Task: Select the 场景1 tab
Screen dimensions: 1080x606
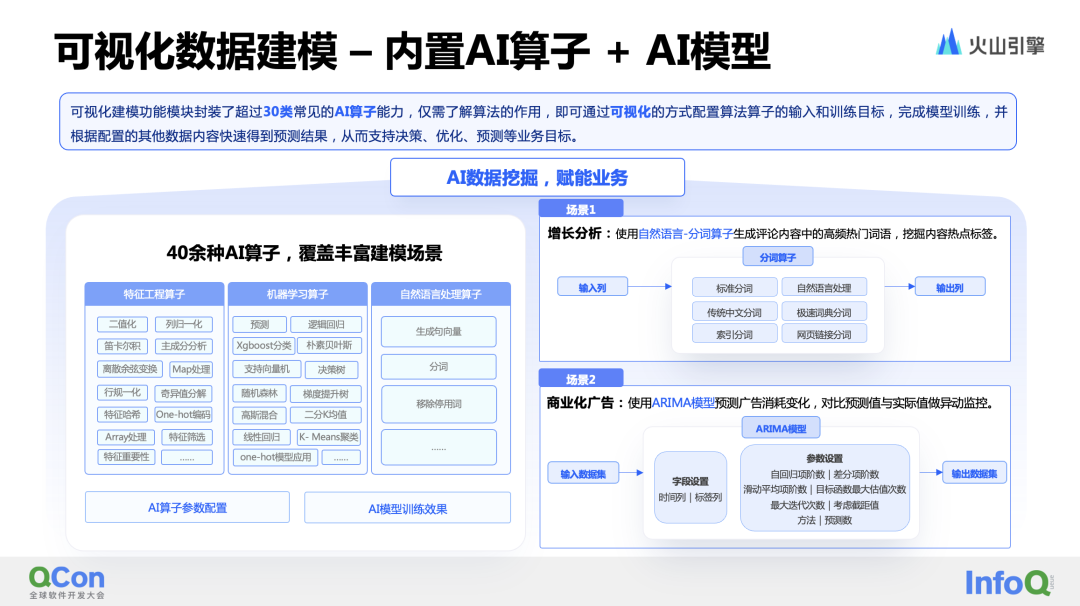Action: 581,209
